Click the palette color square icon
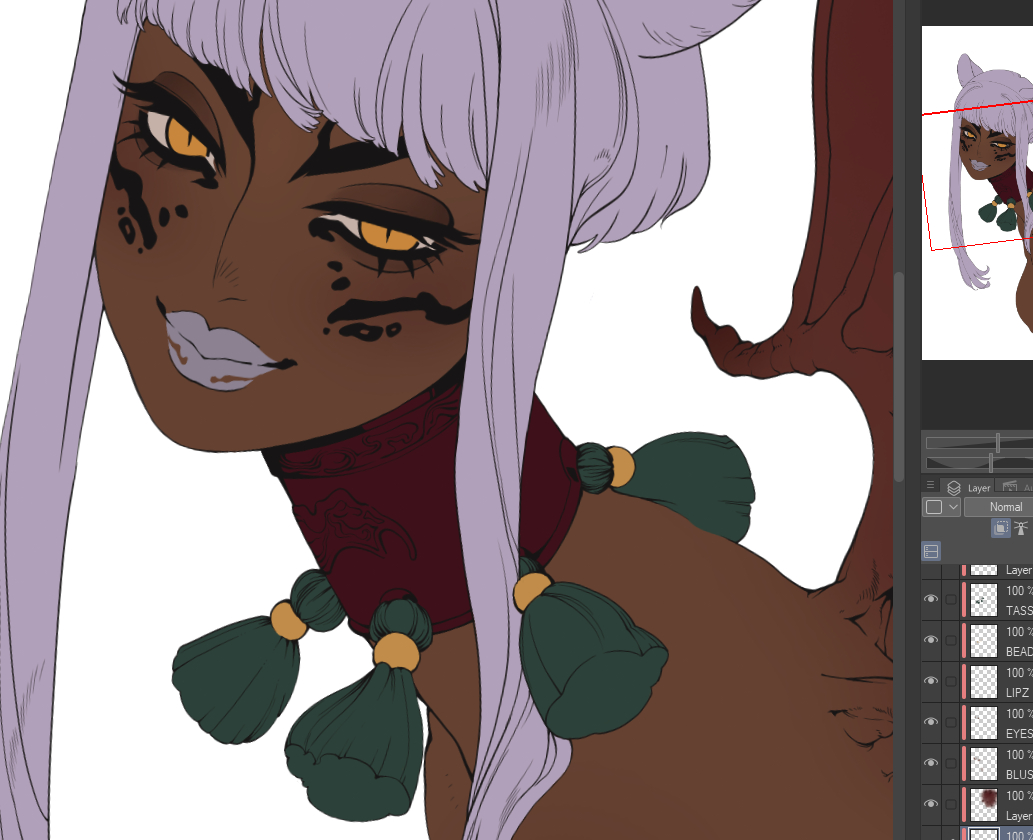The image size is (1033, 840). [x=934, y=507]
